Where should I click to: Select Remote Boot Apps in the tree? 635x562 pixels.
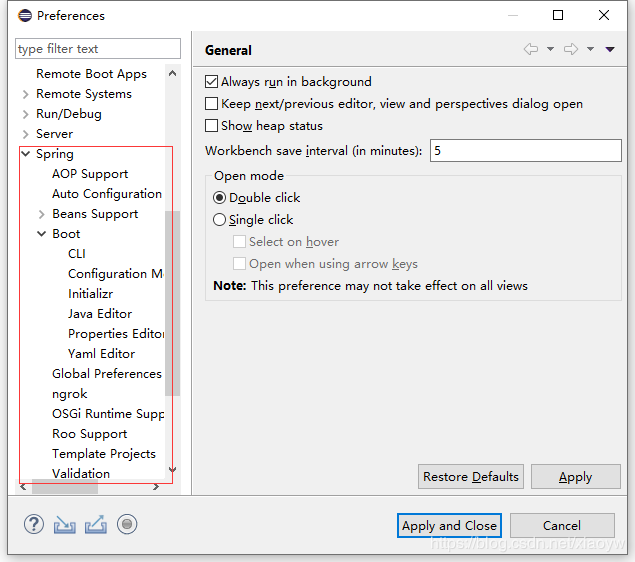coord(92,74)
